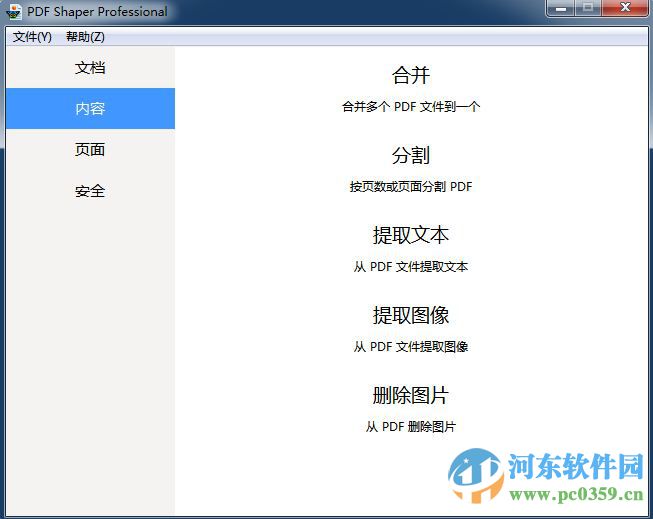Image resolution: width=653 pixels, height=519 pixels.
Task: Maximize the PDF Shaper Professional window
Action: pos(588,8)
